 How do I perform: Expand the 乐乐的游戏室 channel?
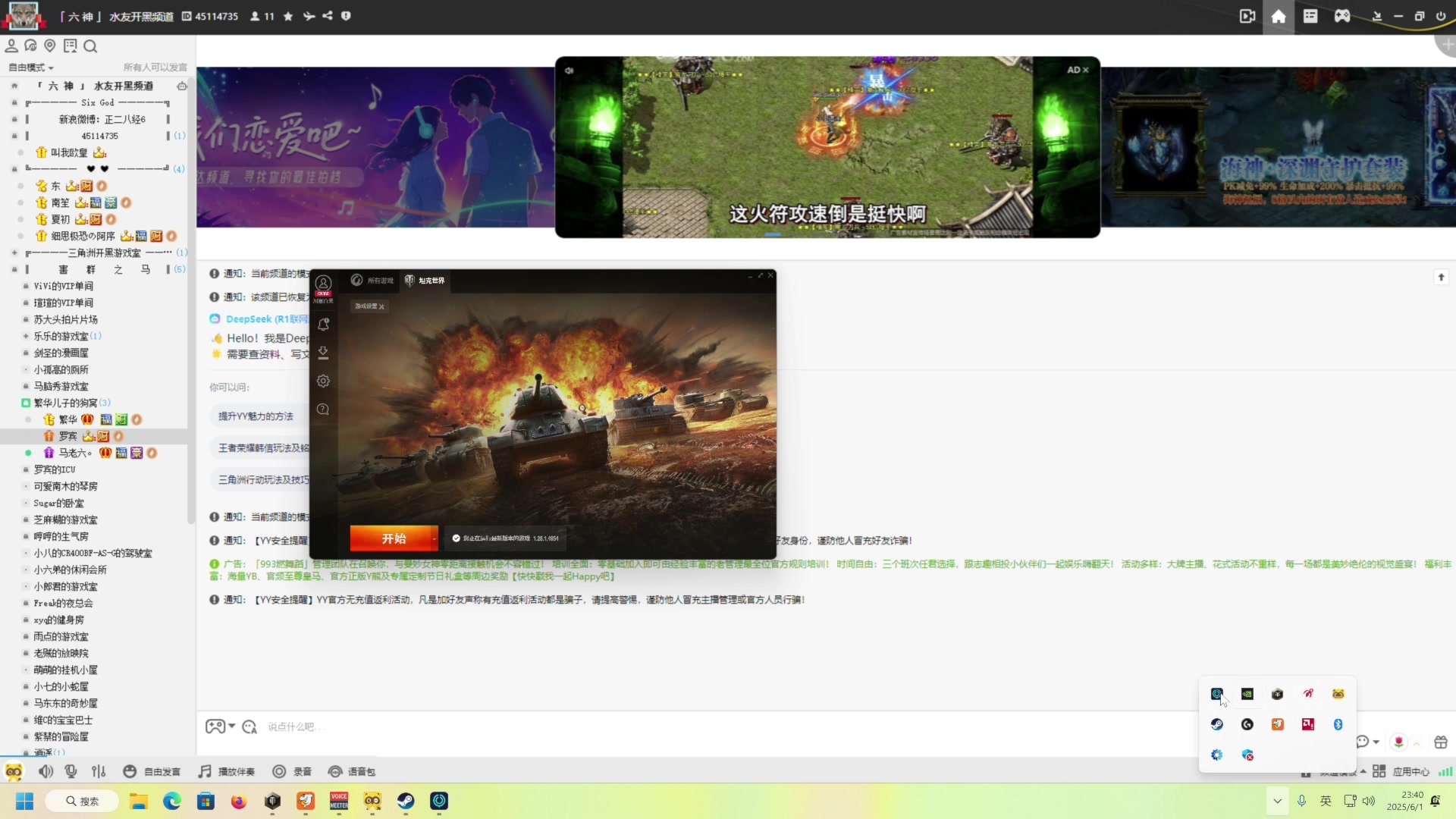tap(26, 336)
